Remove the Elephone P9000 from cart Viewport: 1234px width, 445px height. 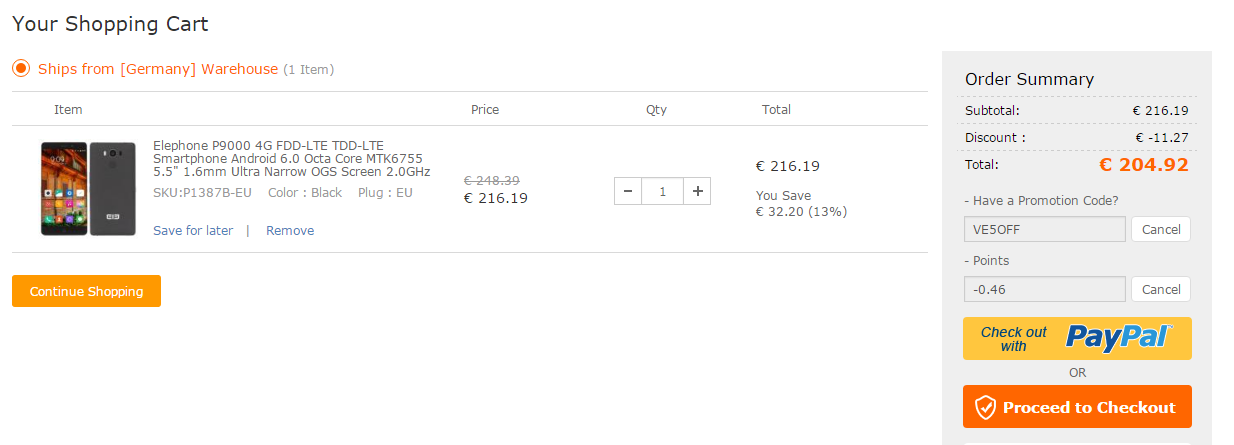[x=290, y=231]
